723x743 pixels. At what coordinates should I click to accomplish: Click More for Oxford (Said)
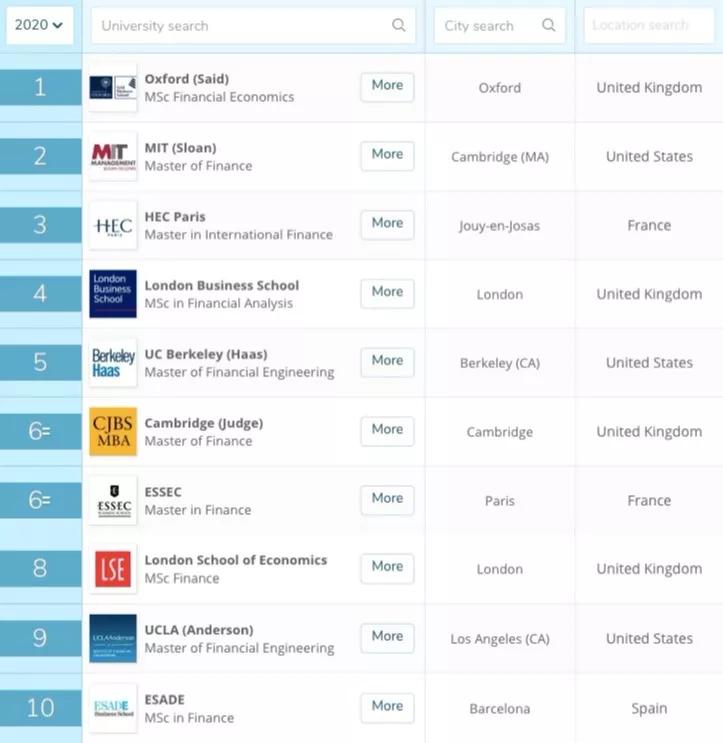pos(387,87)
